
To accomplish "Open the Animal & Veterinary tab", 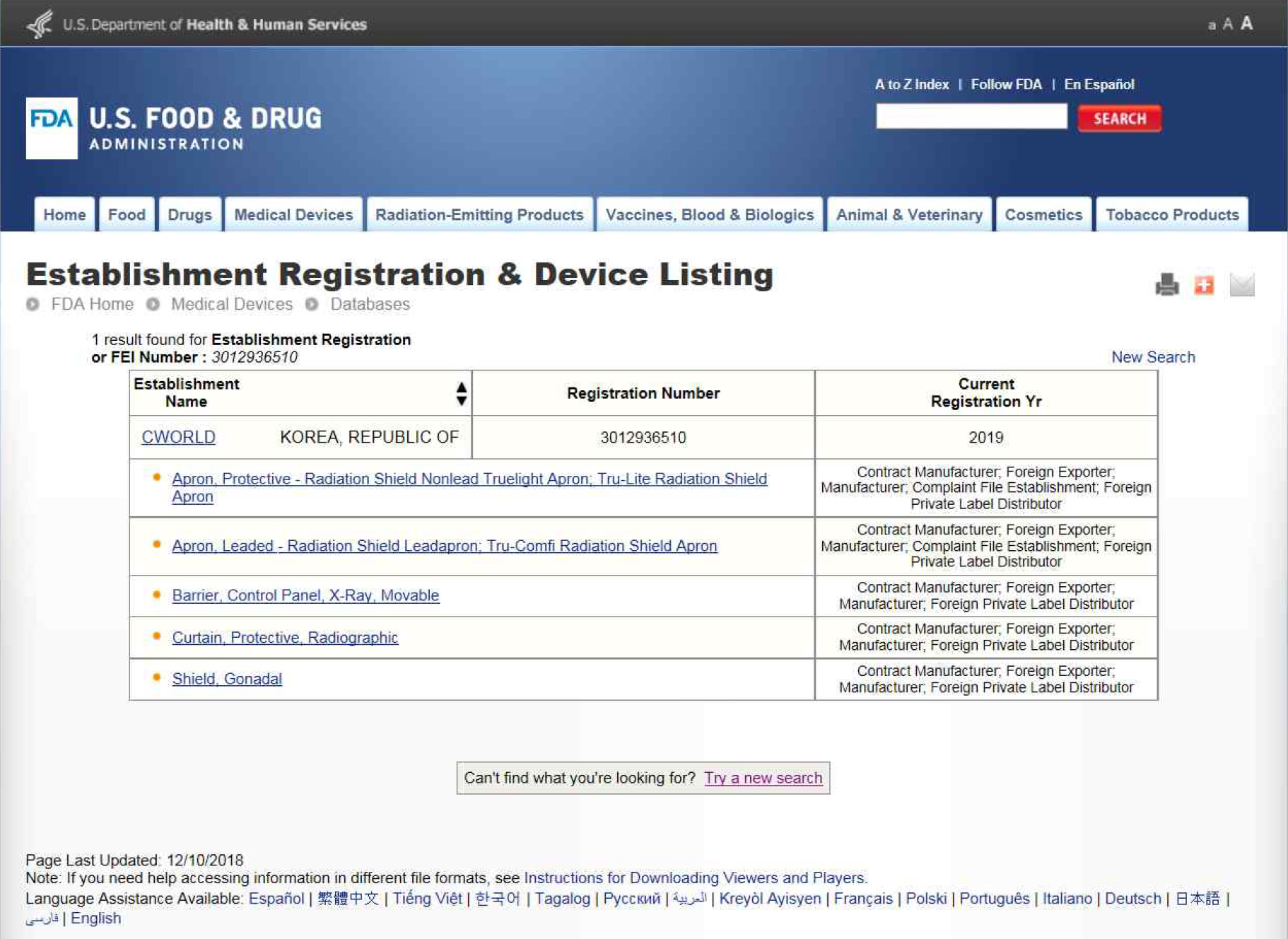I will click(x=909, y=214).
